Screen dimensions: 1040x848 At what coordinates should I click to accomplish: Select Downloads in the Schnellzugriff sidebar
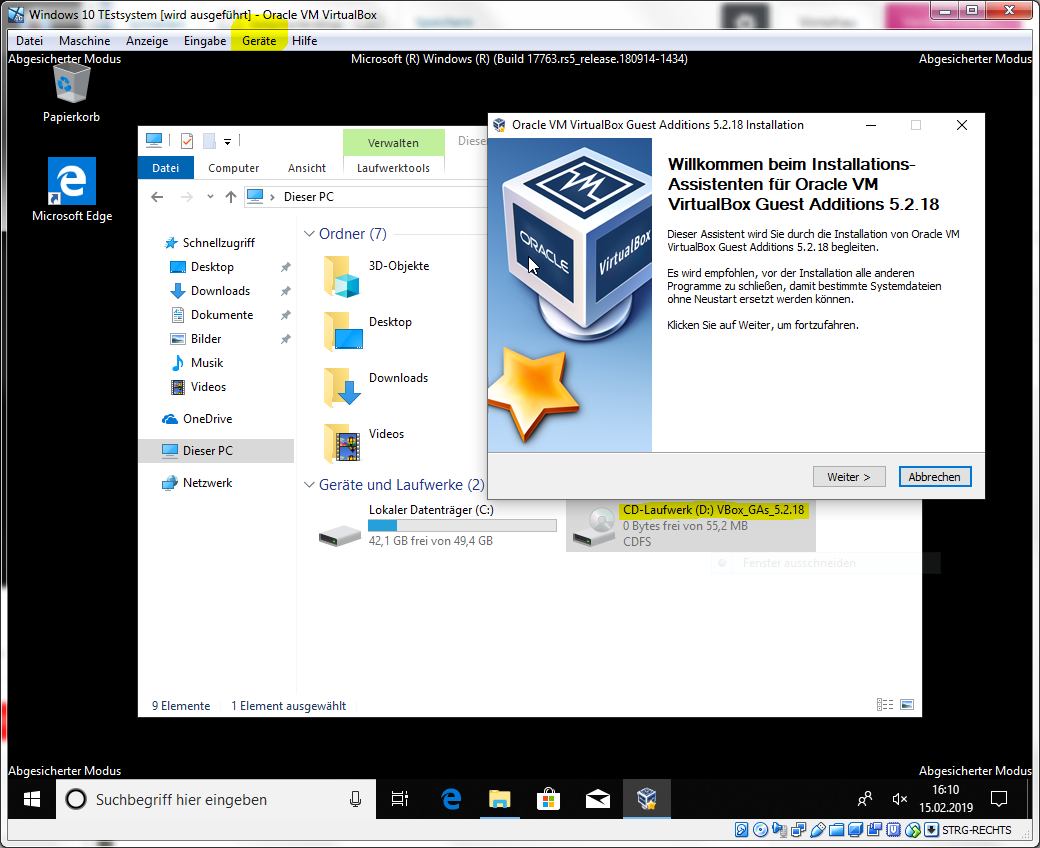click(x=220, y=291)
